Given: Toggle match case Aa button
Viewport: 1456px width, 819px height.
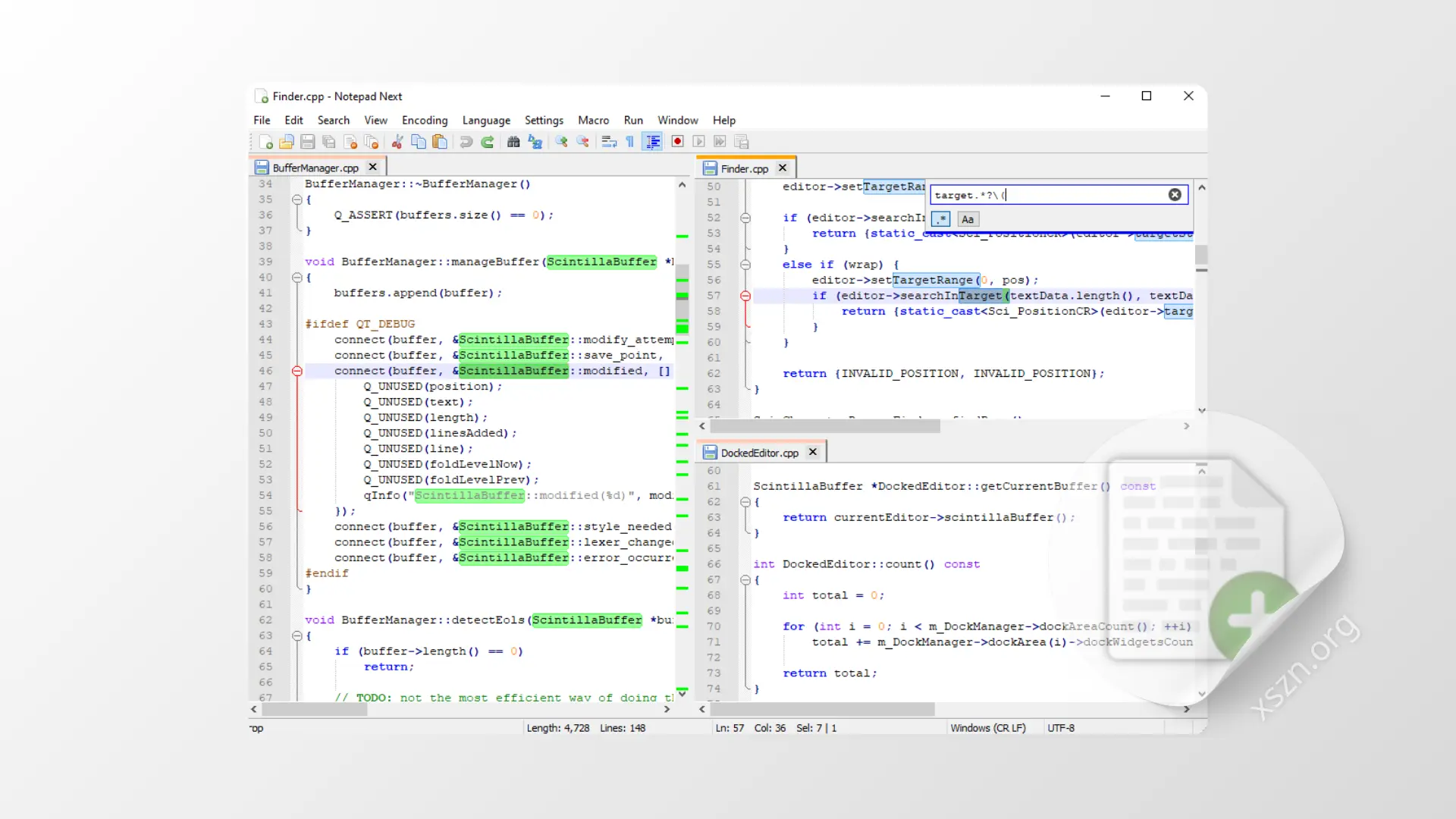Looking at the screenshot, I should coord(968,219).
